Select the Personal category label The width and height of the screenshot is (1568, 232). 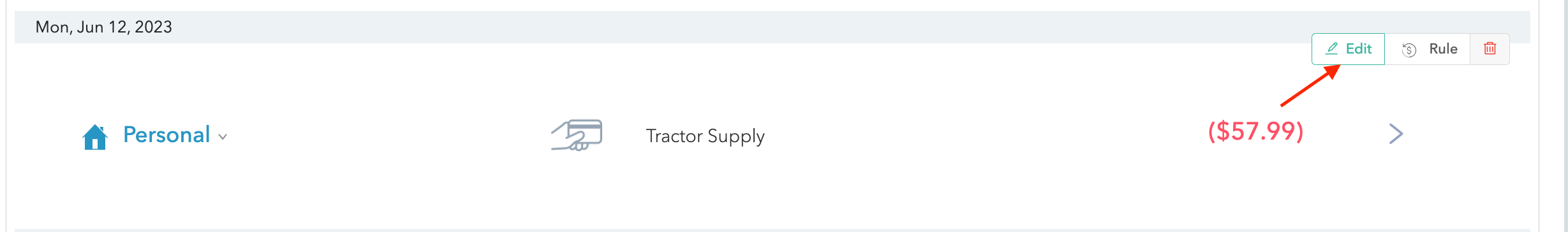point(166,134)
